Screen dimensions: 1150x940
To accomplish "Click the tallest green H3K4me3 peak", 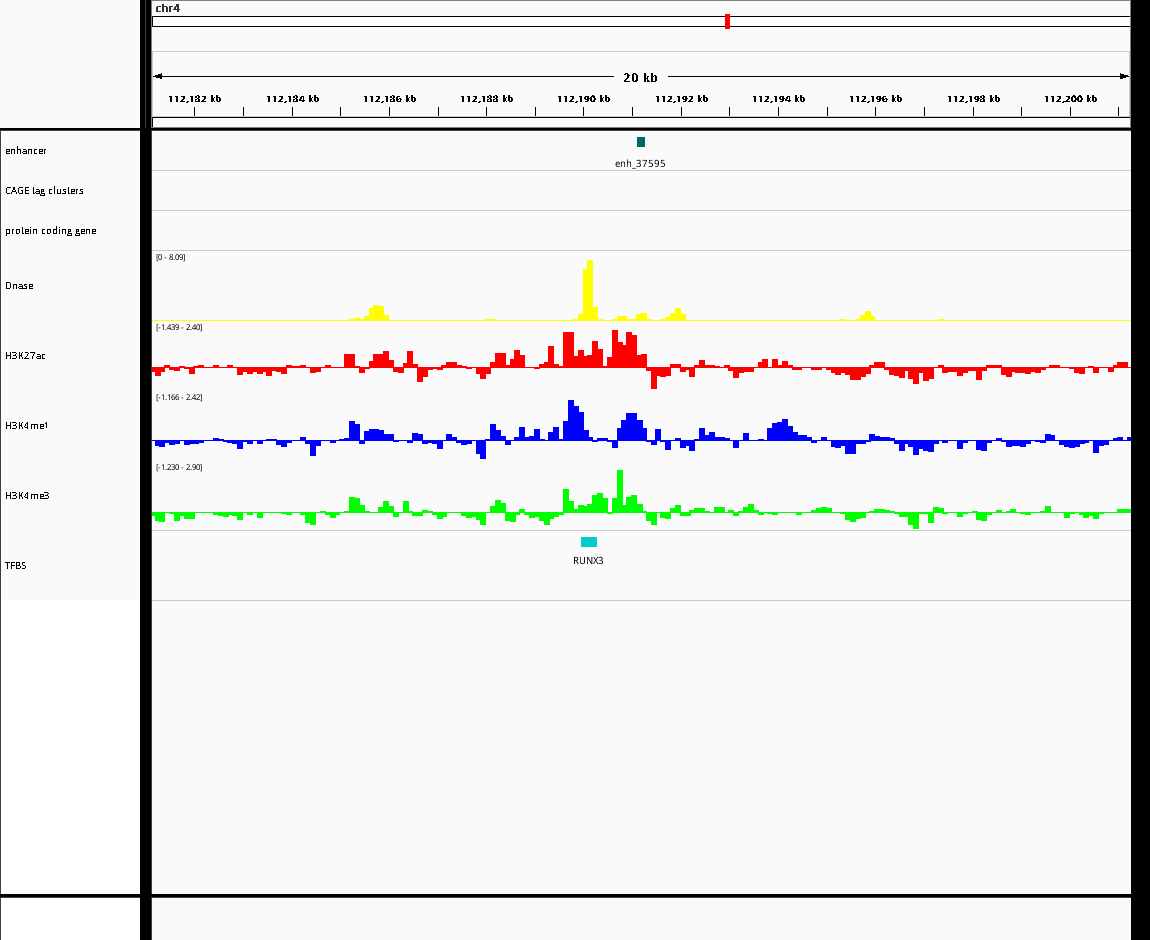I will coord(620,491).
